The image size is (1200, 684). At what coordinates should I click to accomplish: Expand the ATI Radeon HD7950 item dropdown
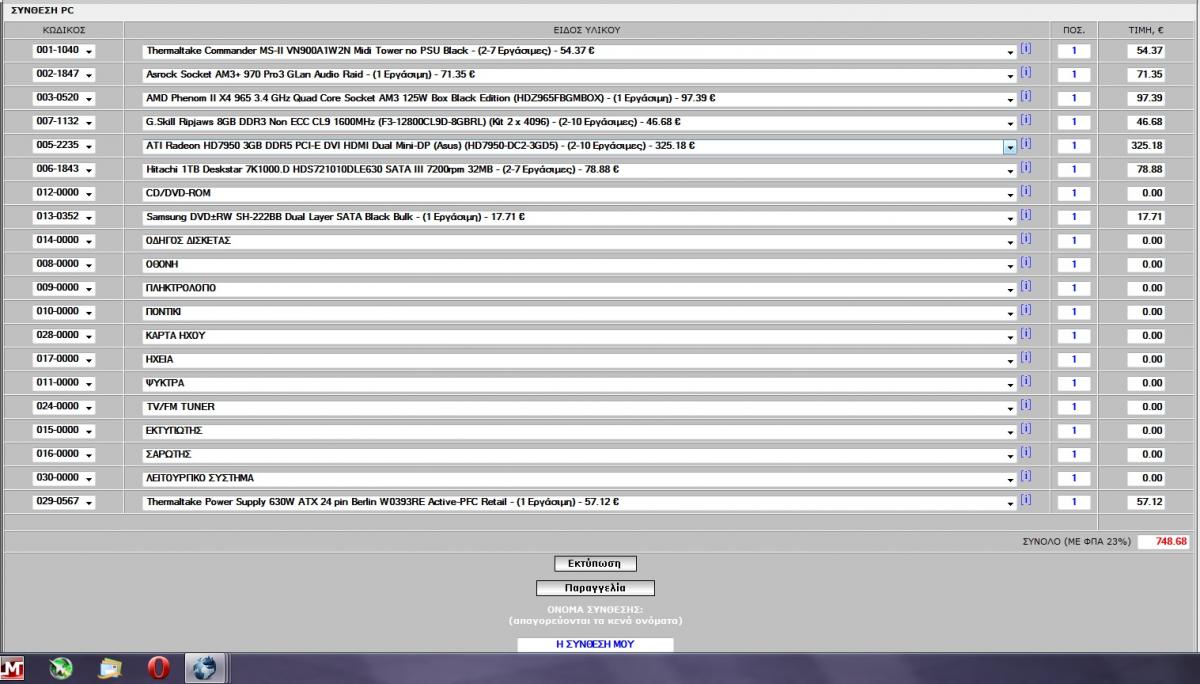click(1010, 146)
